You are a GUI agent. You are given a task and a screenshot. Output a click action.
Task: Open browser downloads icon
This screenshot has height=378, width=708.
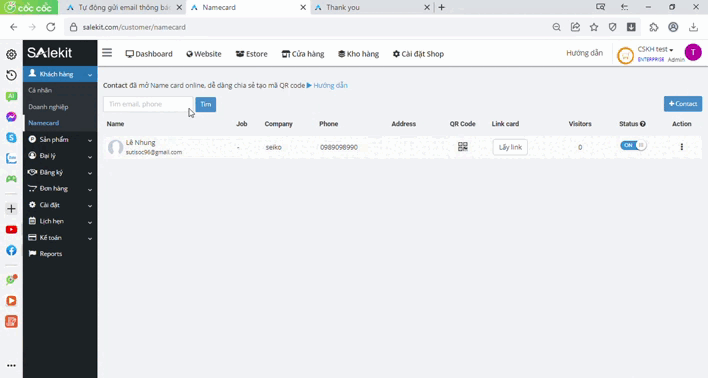[x=694, y=27]
